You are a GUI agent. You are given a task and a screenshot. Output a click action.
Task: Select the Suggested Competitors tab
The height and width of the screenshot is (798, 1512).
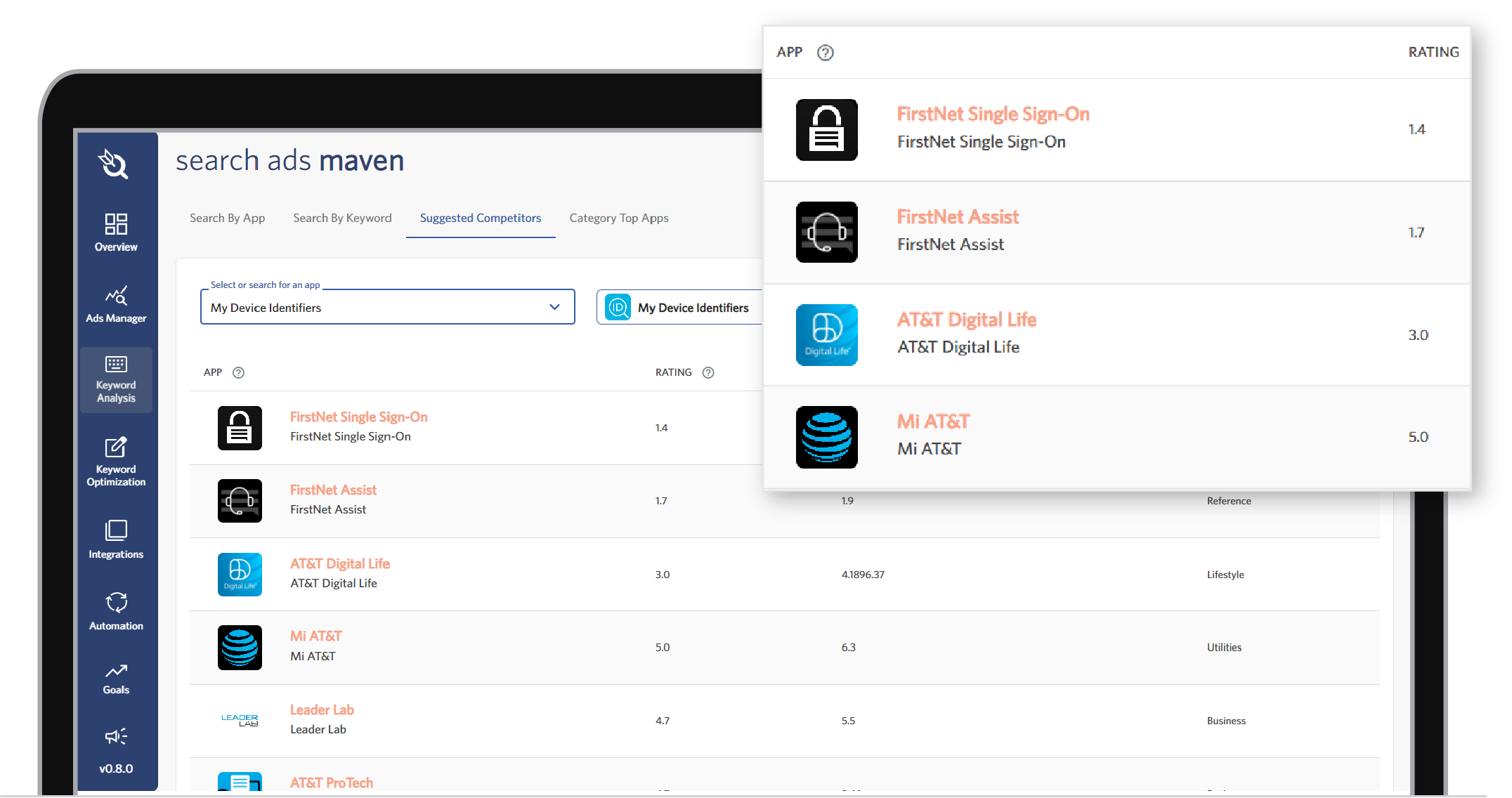coord(481,218)
